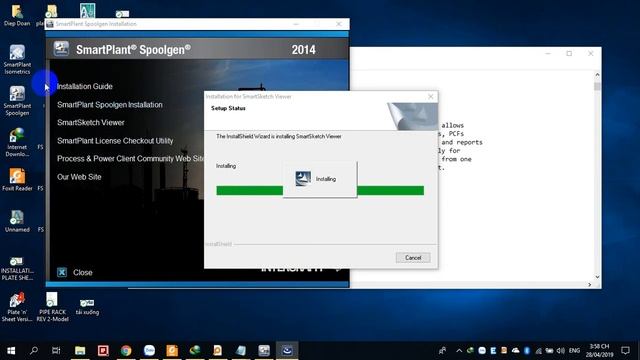Click the Setup Status heading text

coord(228,108)
